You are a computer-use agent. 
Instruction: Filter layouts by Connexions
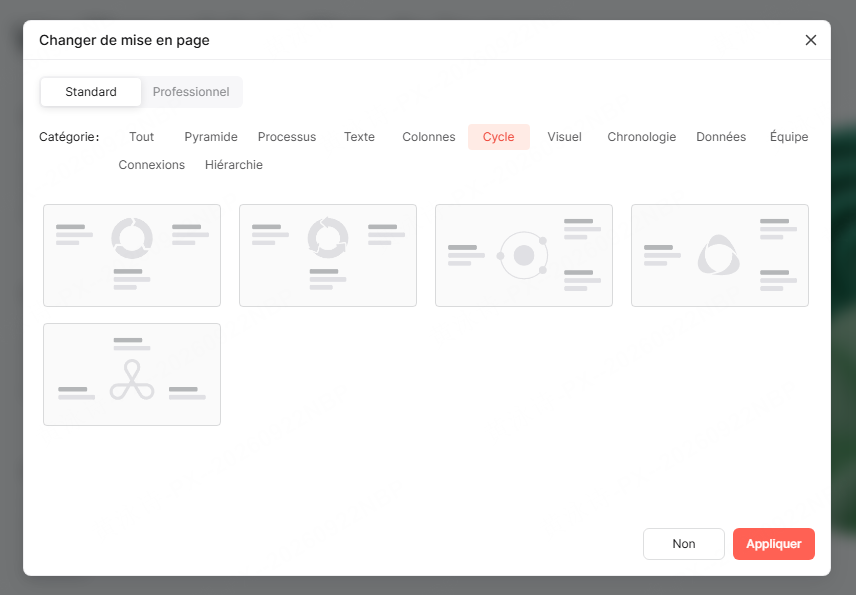[152, 165]
